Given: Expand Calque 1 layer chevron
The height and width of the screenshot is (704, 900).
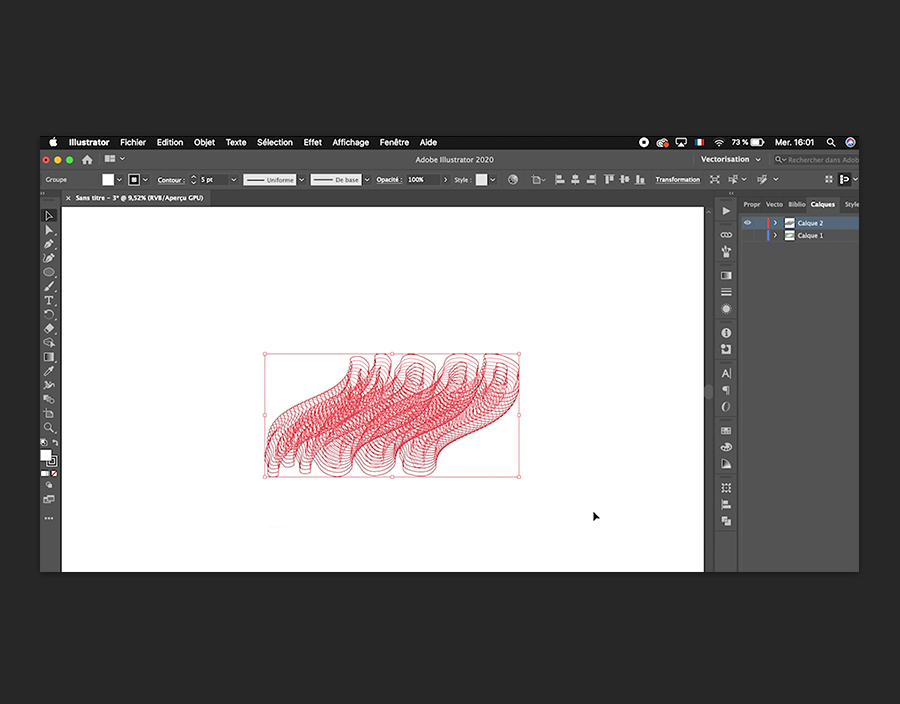Looking at the screenshot, I should [x=775, y=235].
